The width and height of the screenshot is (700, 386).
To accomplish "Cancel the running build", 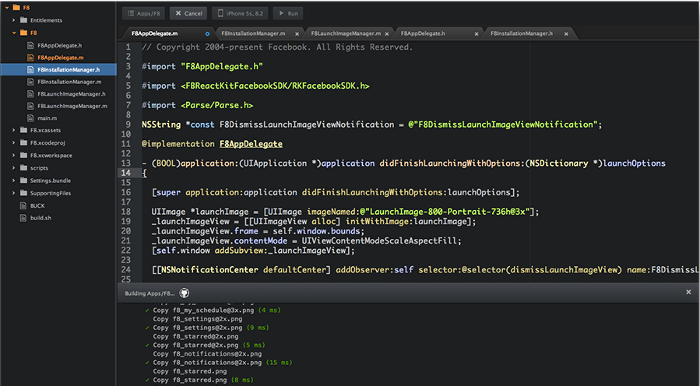I will (x=188, y=13).
